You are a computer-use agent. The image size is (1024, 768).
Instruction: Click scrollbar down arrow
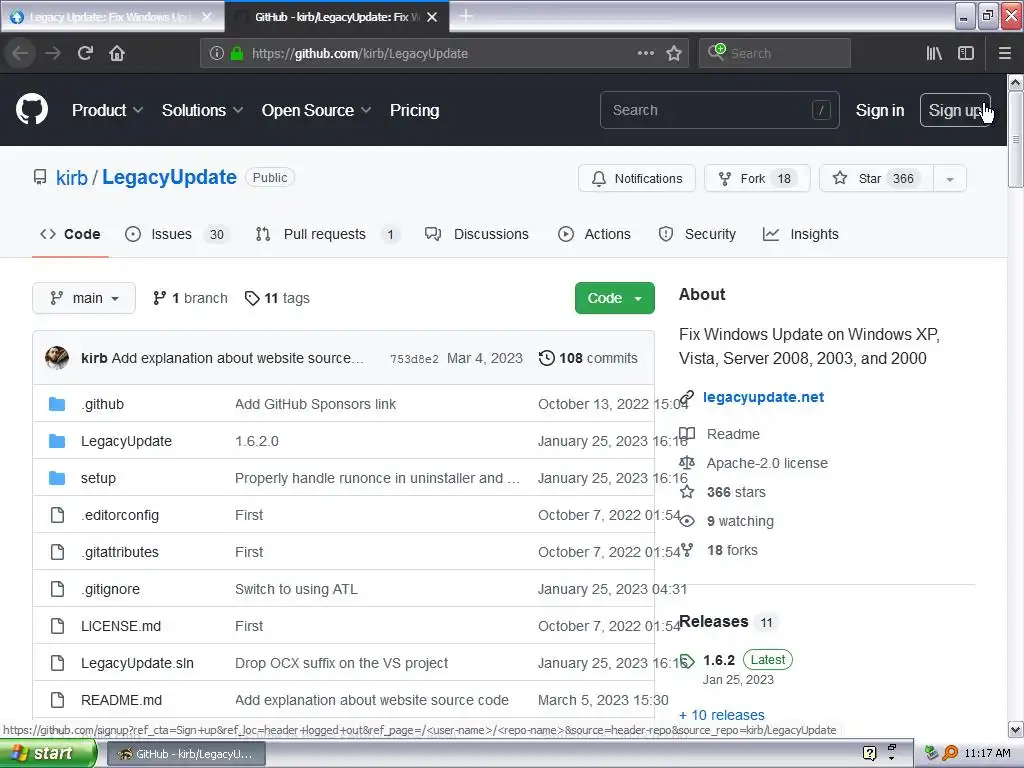click(x=1015, y=729)
